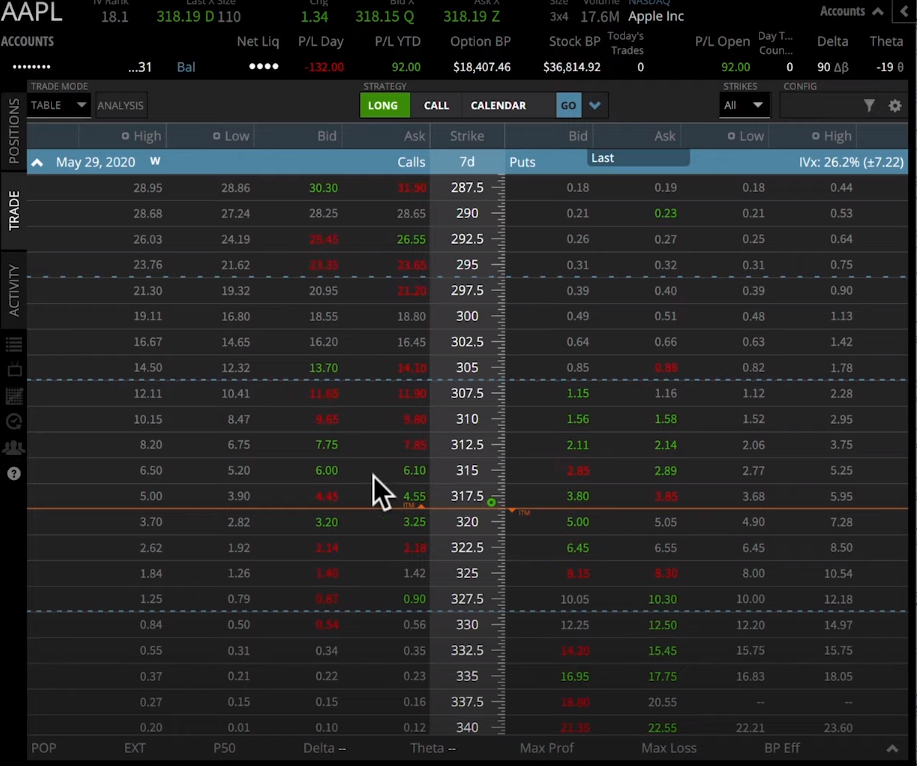Click the empty CONFIG input field
The width and height of the screenshot is (917, 766).
[x=821, y=106]
